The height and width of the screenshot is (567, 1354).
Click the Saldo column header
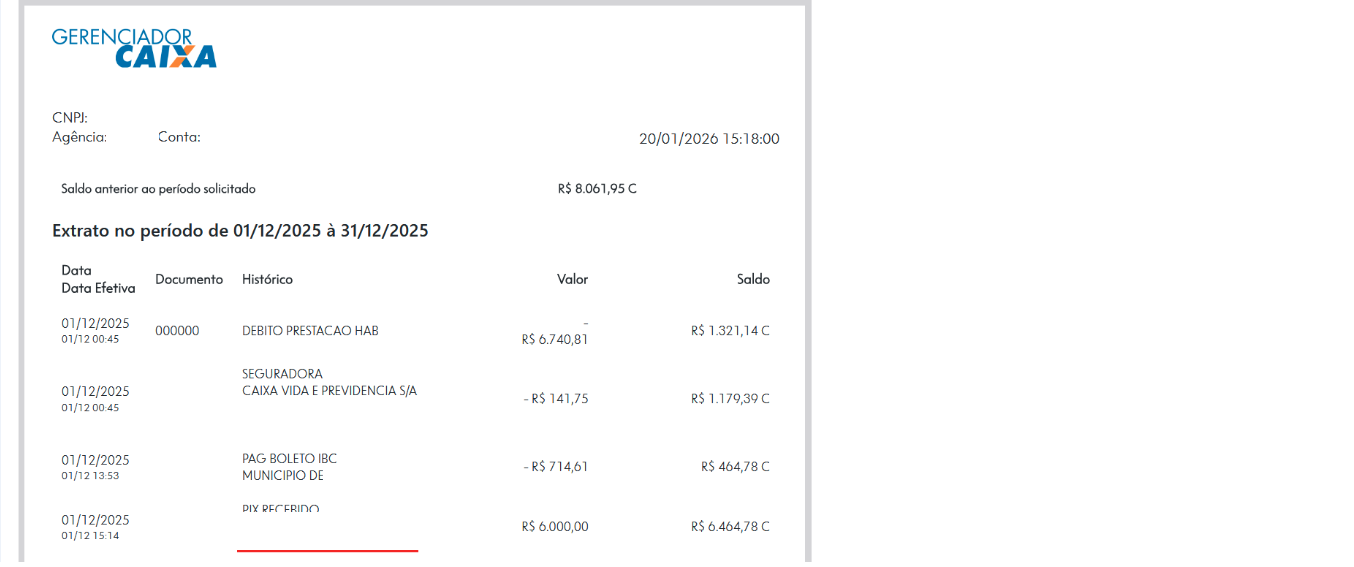coord(753,279)
